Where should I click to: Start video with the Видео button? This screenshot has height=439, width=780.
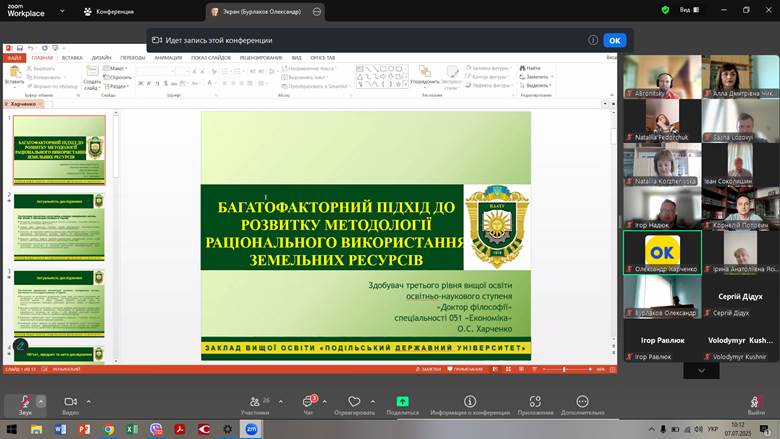click(x=70, y=401)
